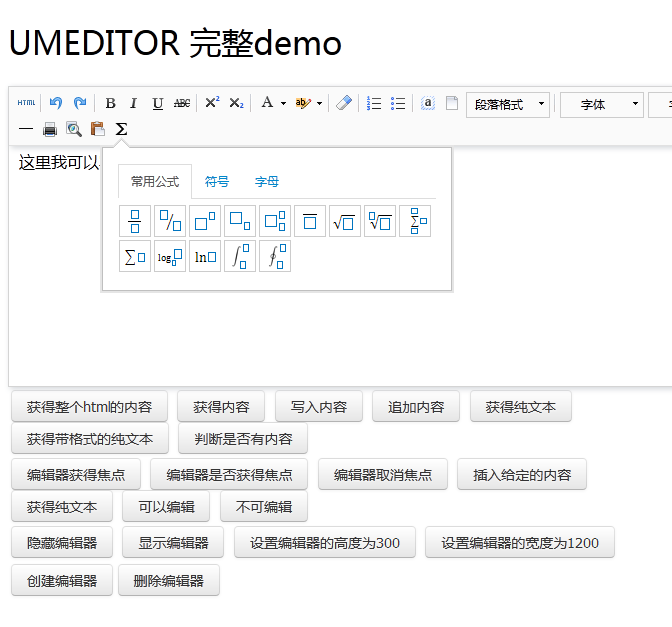Insert a contour integral formula
This screenshot has width=672, height=627.
pos(275,256)
